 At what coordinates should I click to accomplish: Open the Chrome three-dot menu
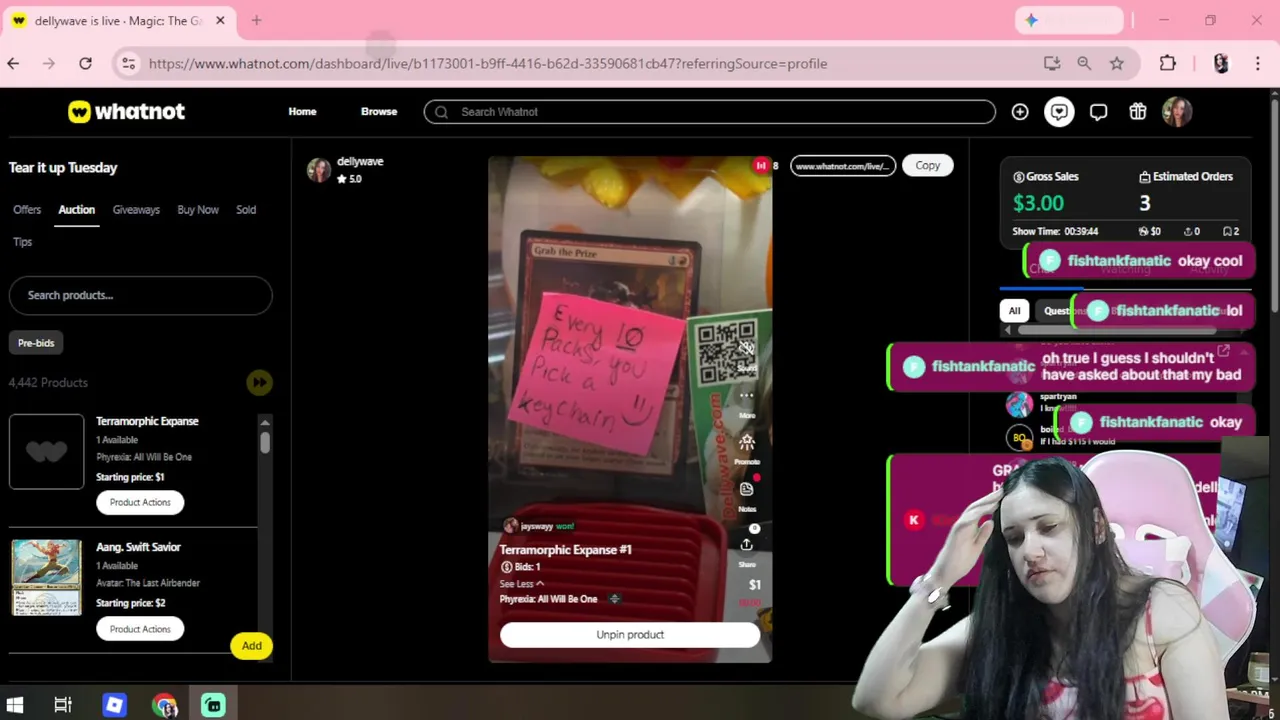(1257, 63)
